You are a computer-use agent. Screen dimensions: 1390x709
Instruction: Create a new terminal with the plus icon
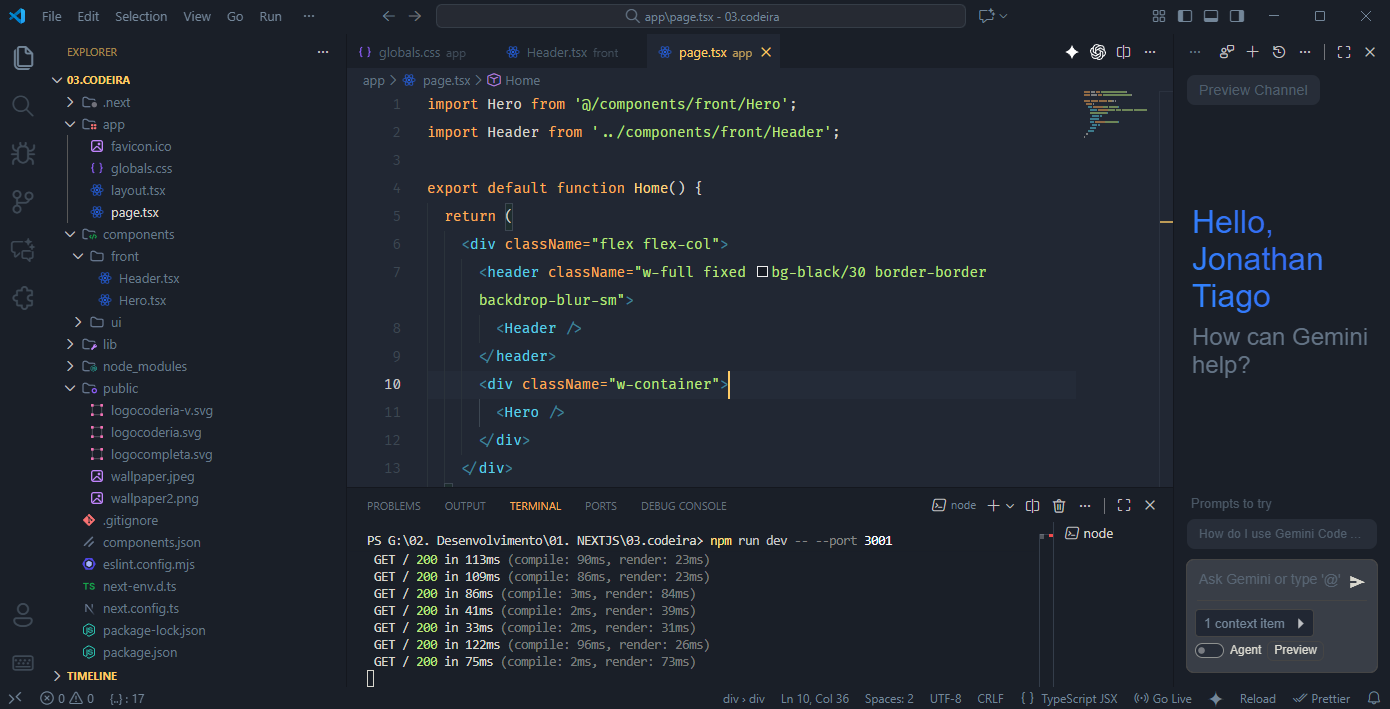992,505
